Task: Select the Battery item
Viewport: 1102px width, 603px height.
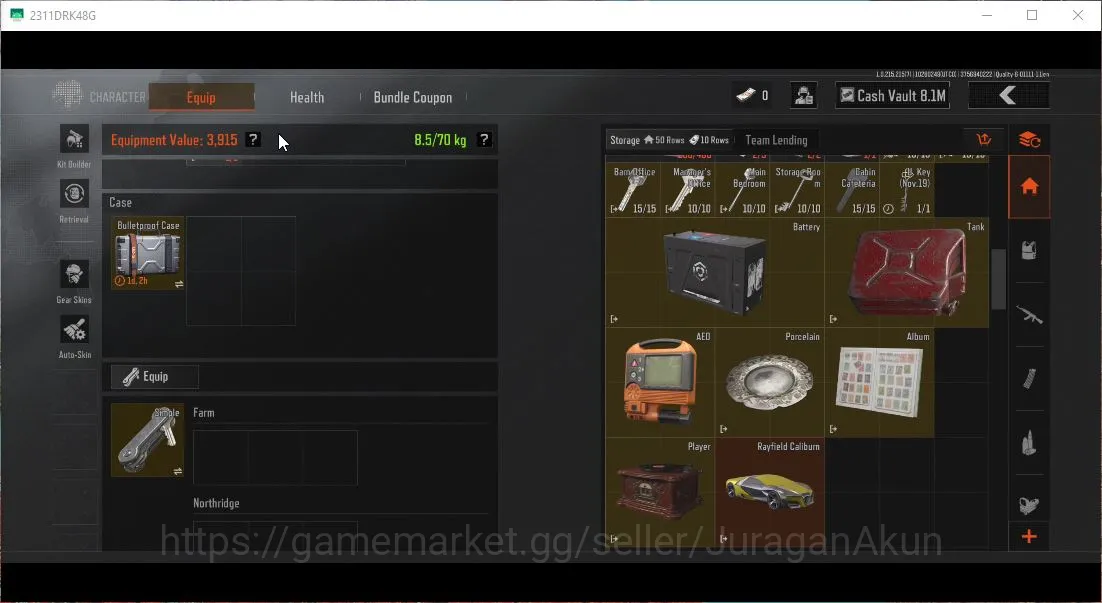Action: coord(715,273)
